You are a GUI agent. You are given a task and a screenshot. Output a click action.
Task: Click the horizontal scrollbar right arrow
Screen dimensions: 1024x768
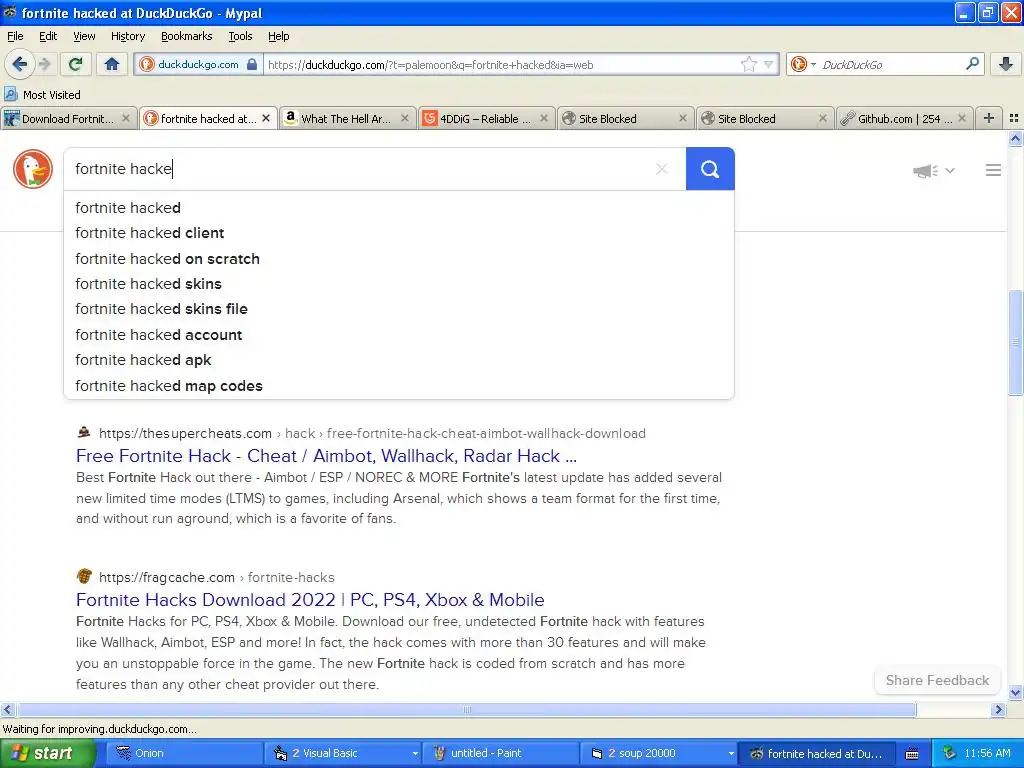(x=998, y=710)
